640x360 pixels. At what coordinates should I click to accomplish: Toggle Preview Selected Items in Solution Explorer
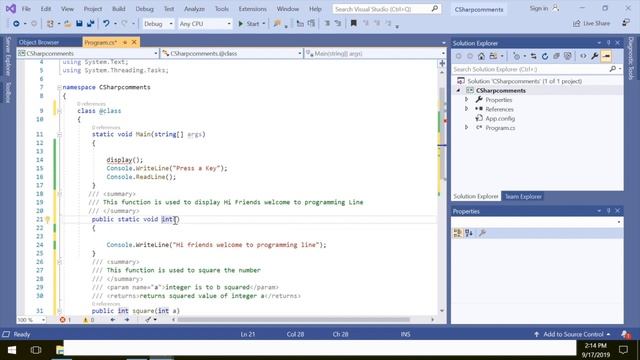(607, 56)
